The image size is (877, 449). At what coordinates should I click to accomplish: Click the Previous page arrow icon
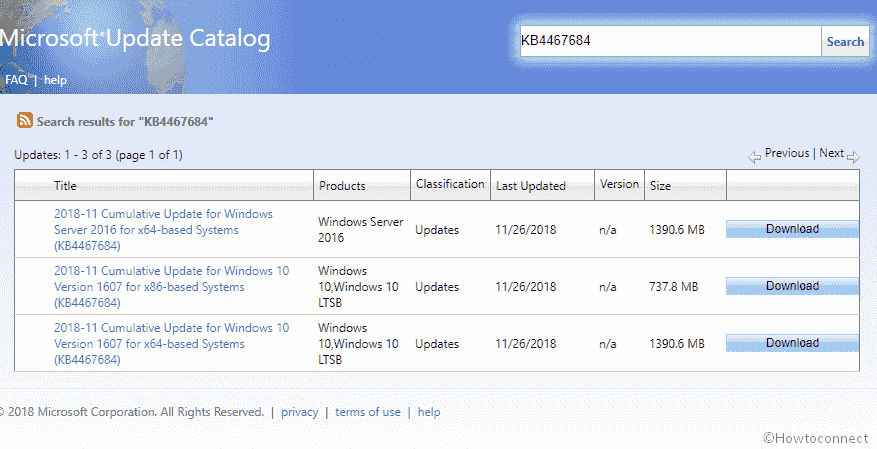pos(755,157)
